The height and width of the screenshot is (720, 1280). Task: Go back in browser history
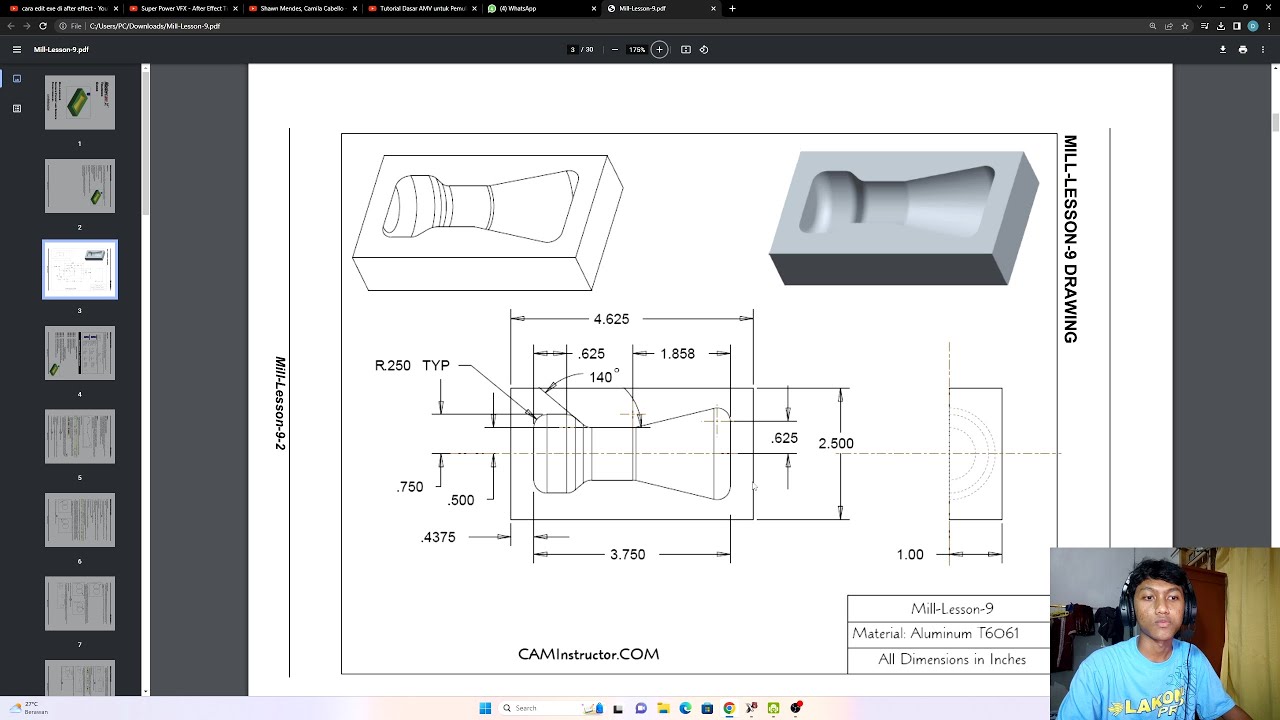click(11, 26)
